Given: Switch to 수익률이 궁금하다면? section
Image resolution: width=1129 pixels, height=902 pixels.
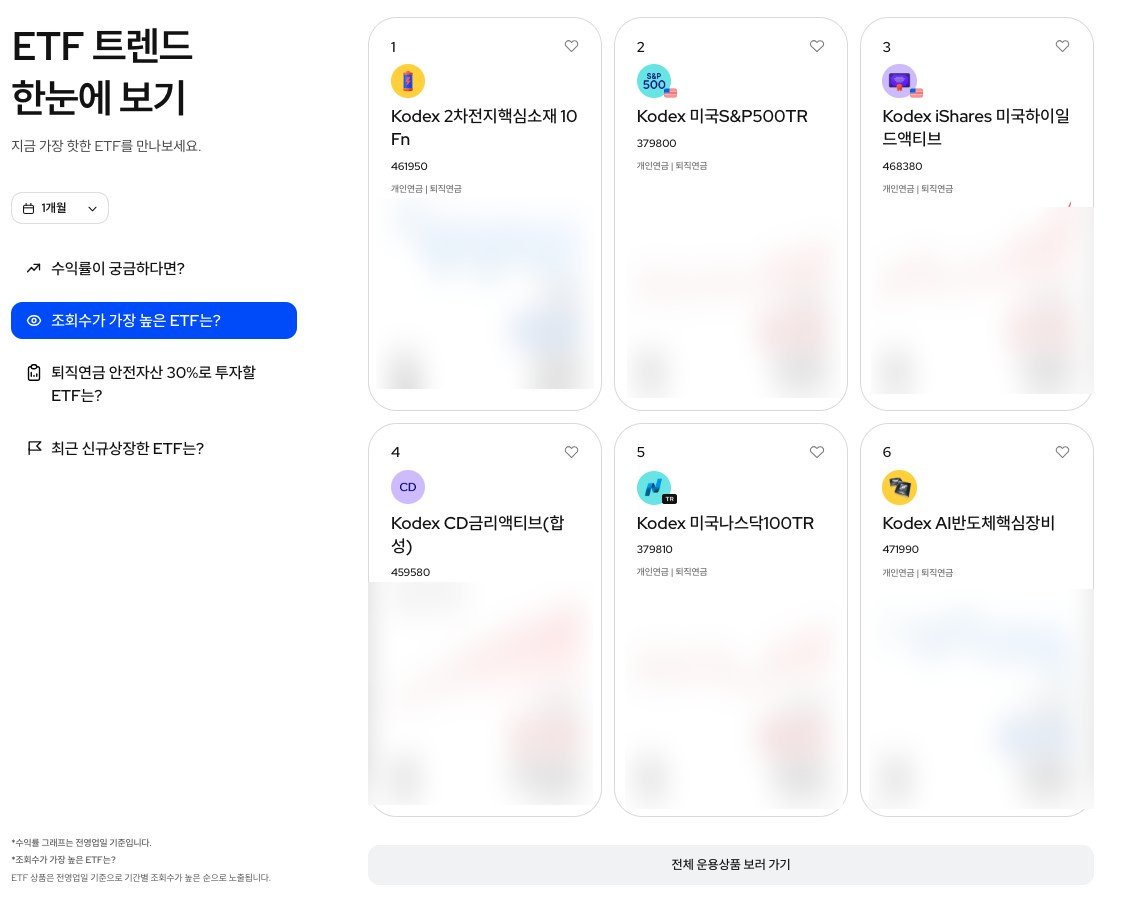Looking at the screenshot, I should tap(120, 268).
